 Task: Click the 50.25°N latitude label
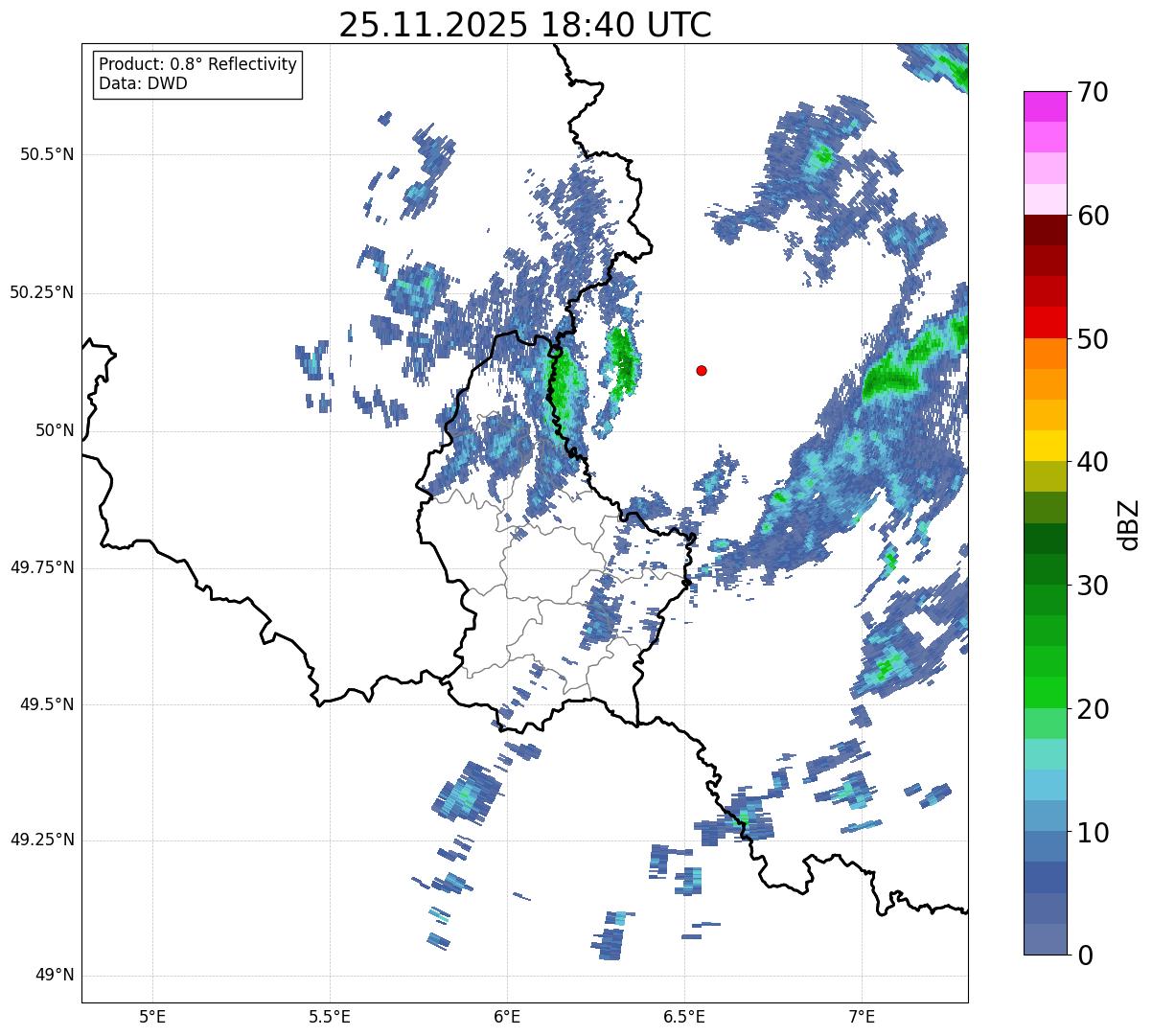42,292
